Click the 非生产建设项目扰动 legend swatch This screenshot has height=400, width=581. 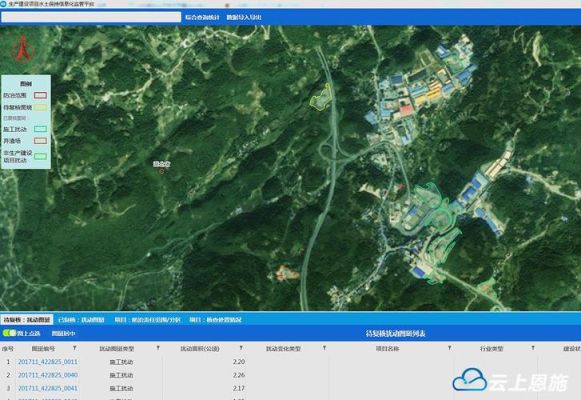point(40,156)
